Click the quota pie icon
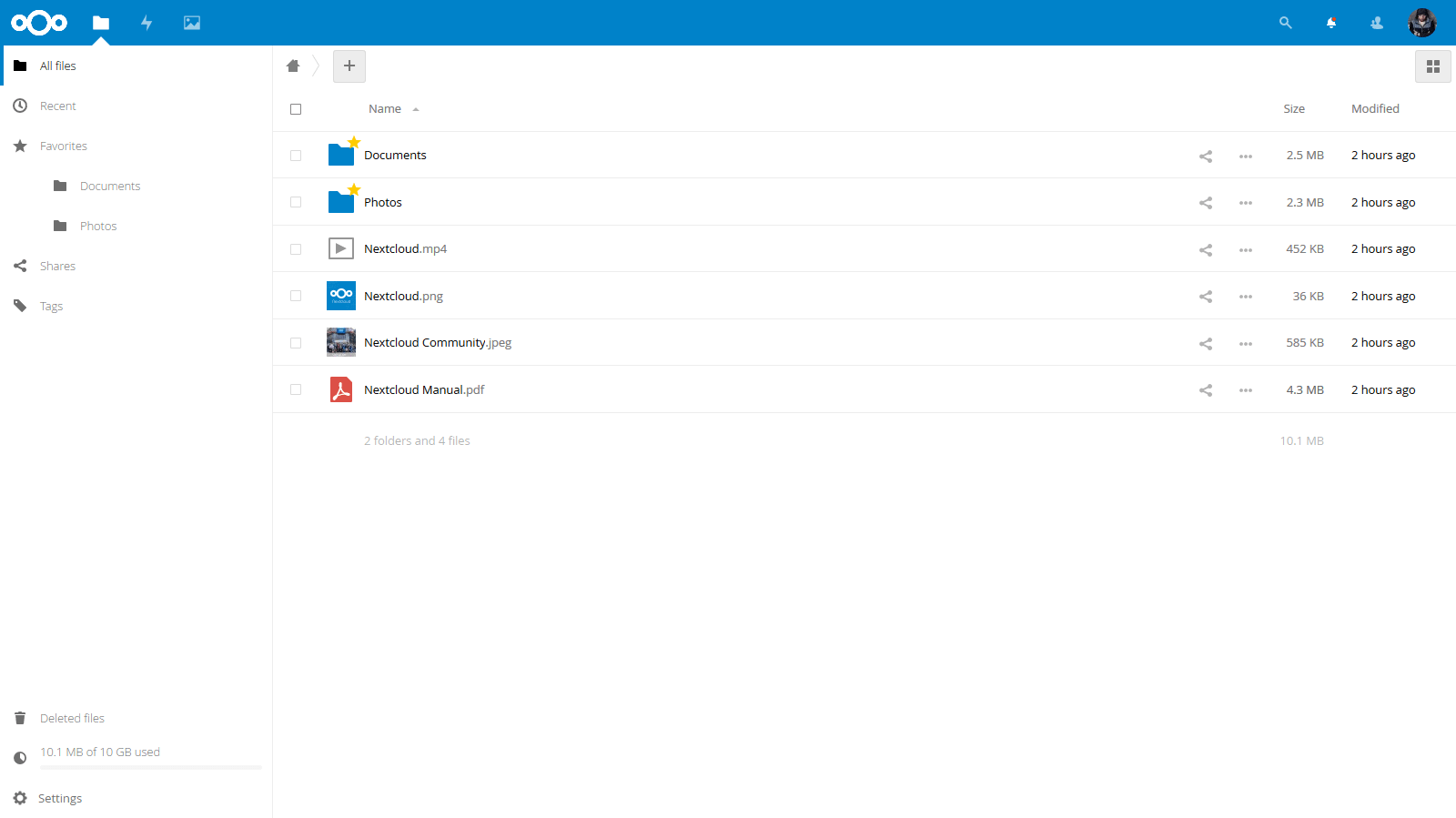 pos(20,758)
